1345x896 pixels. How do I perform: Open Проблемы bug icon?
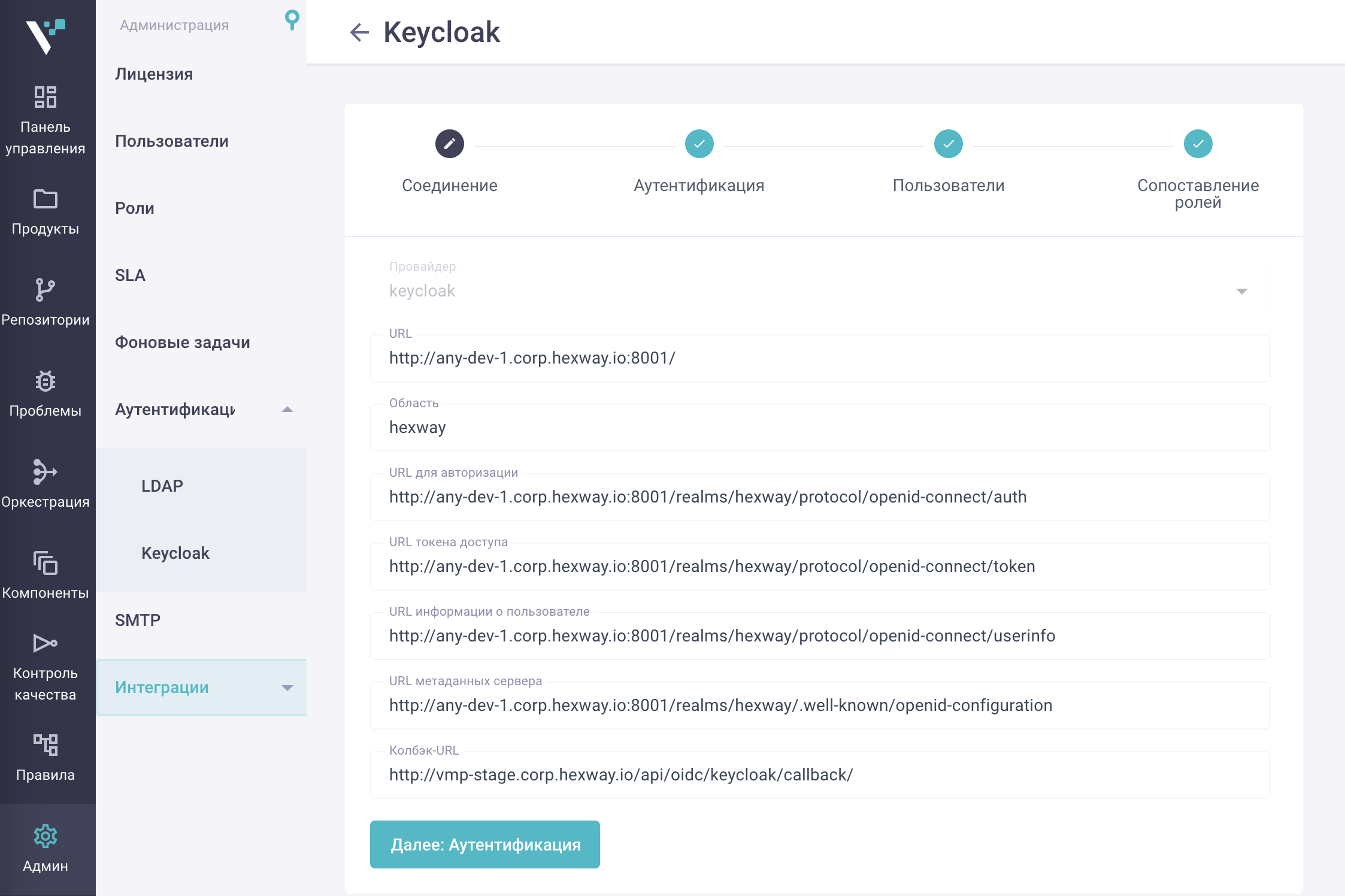point(46,381)
